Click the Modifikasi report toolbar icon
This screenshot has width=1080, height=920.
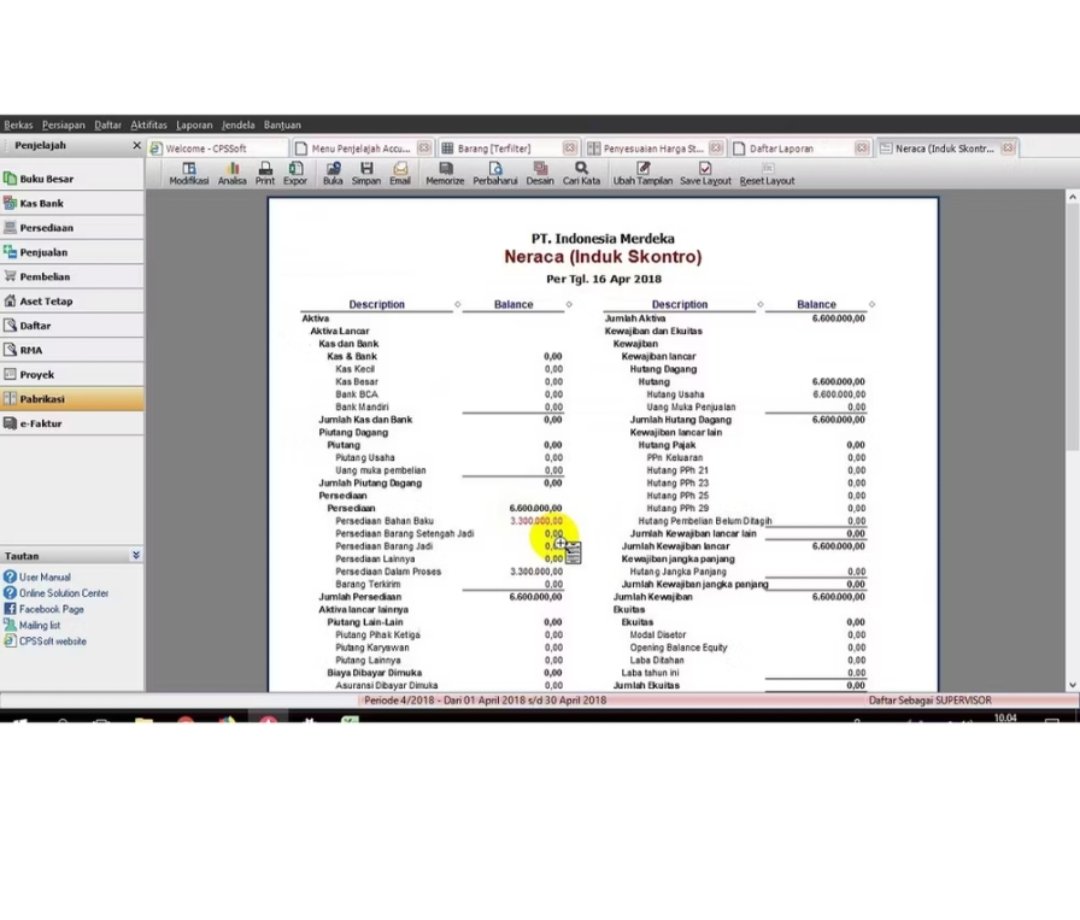click(189, 174)
